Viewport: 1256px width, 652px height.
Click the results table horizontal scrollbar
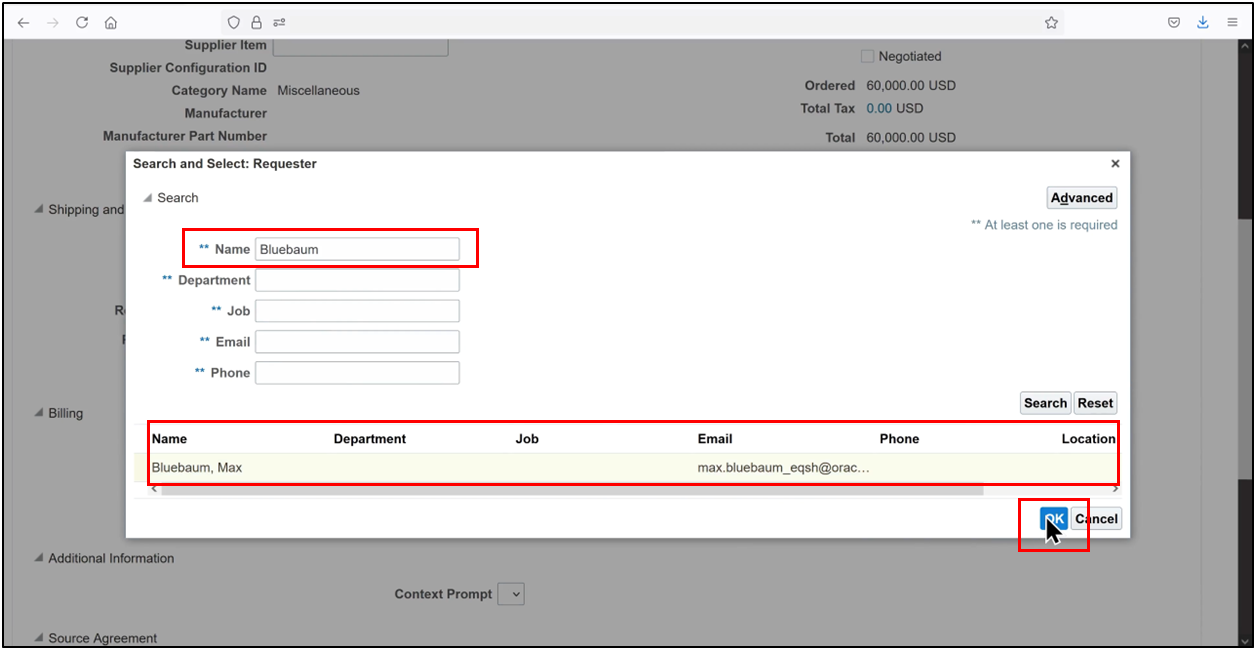560,489
